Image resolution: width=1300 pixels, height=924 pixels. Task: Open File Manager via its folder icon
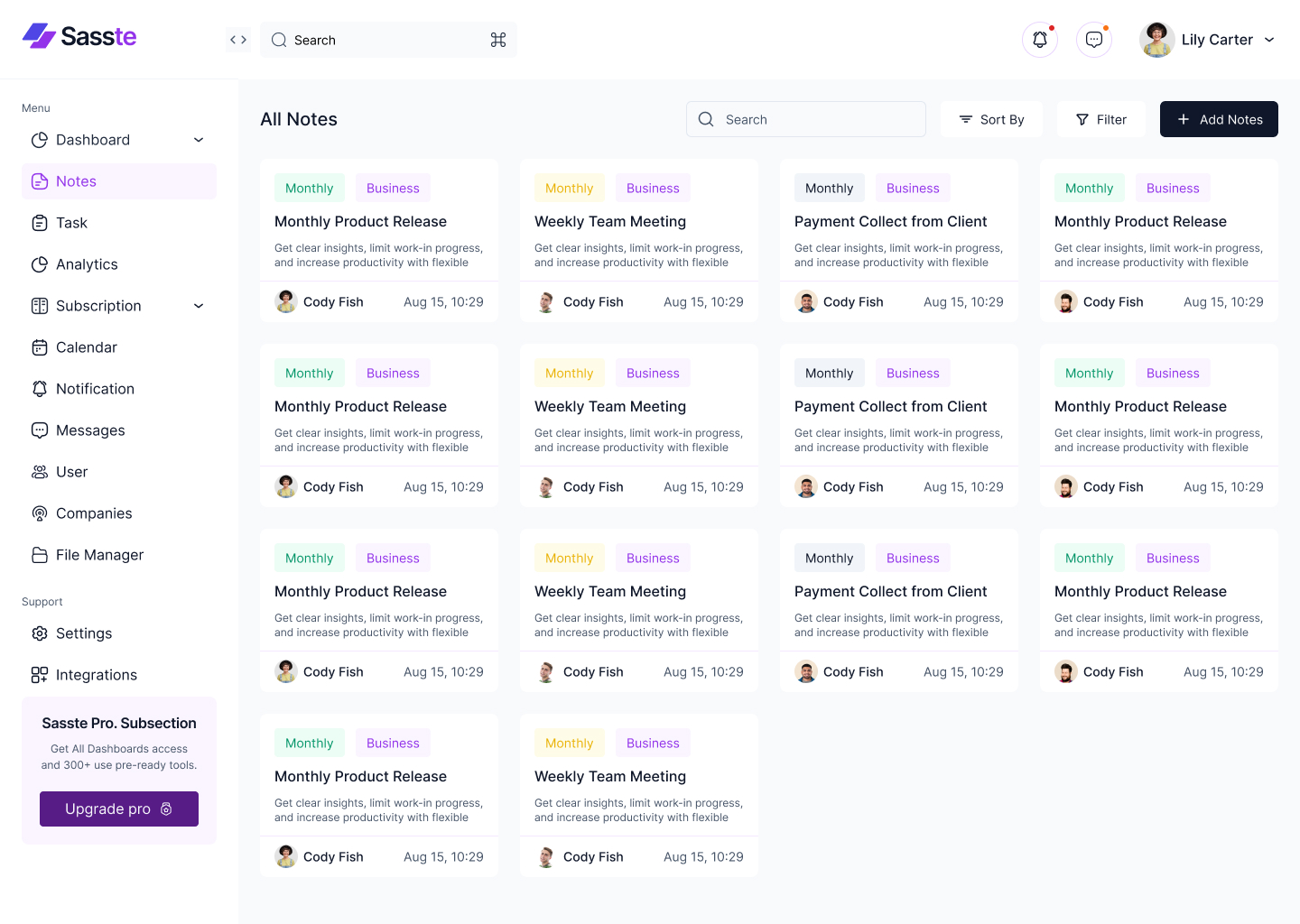40,554
